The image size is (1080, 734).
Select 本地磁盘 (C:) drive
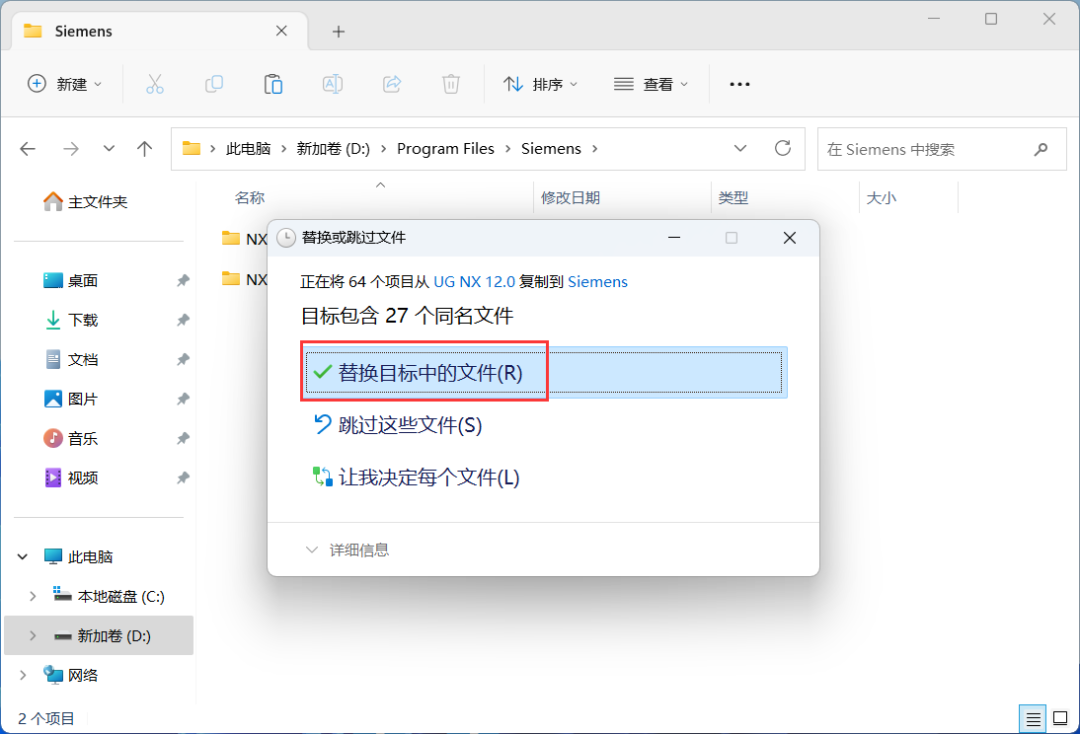[110, 596]
